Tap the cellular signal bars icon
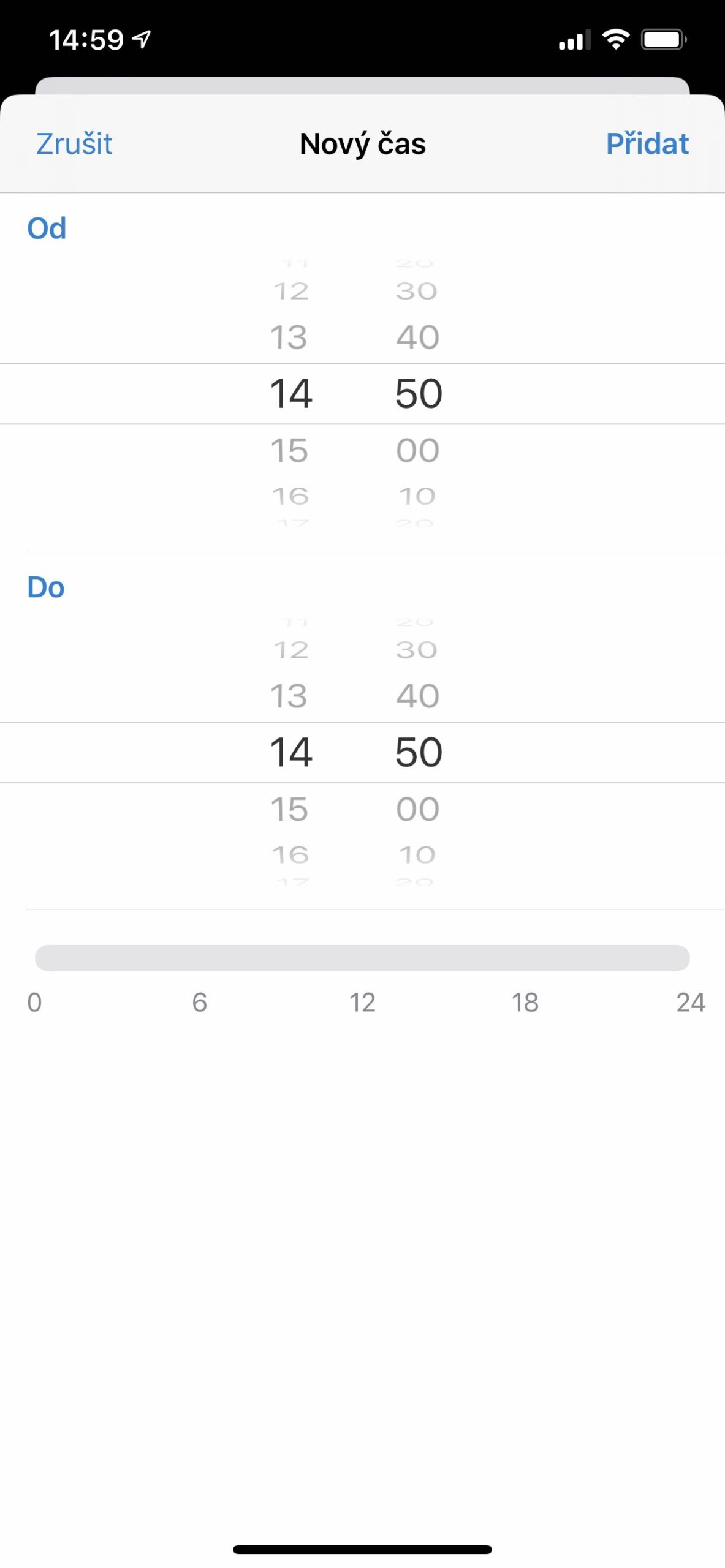 tap(574, 40)
